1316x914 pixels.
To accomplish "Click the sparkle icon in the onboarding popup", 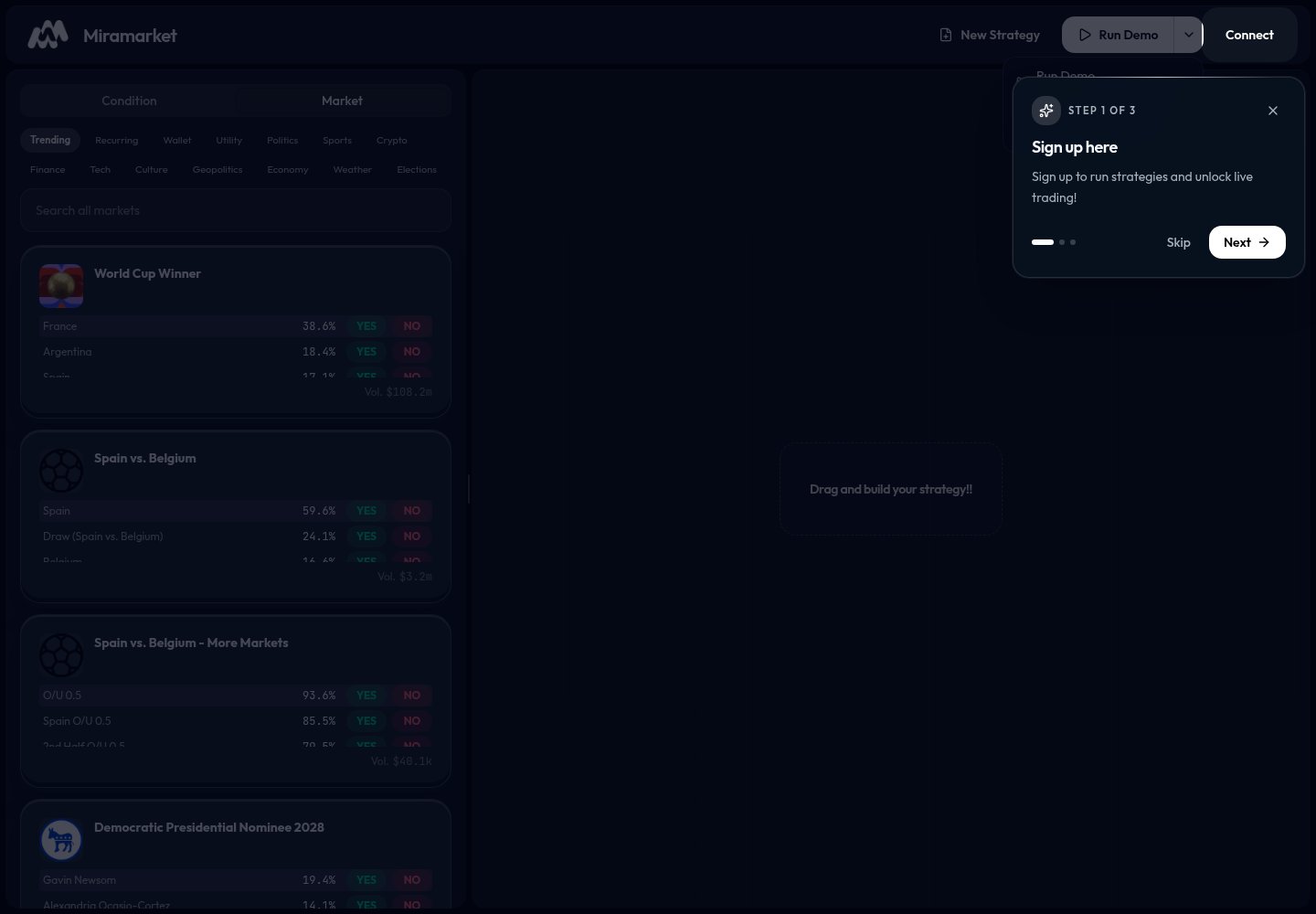I will 1046,111.
